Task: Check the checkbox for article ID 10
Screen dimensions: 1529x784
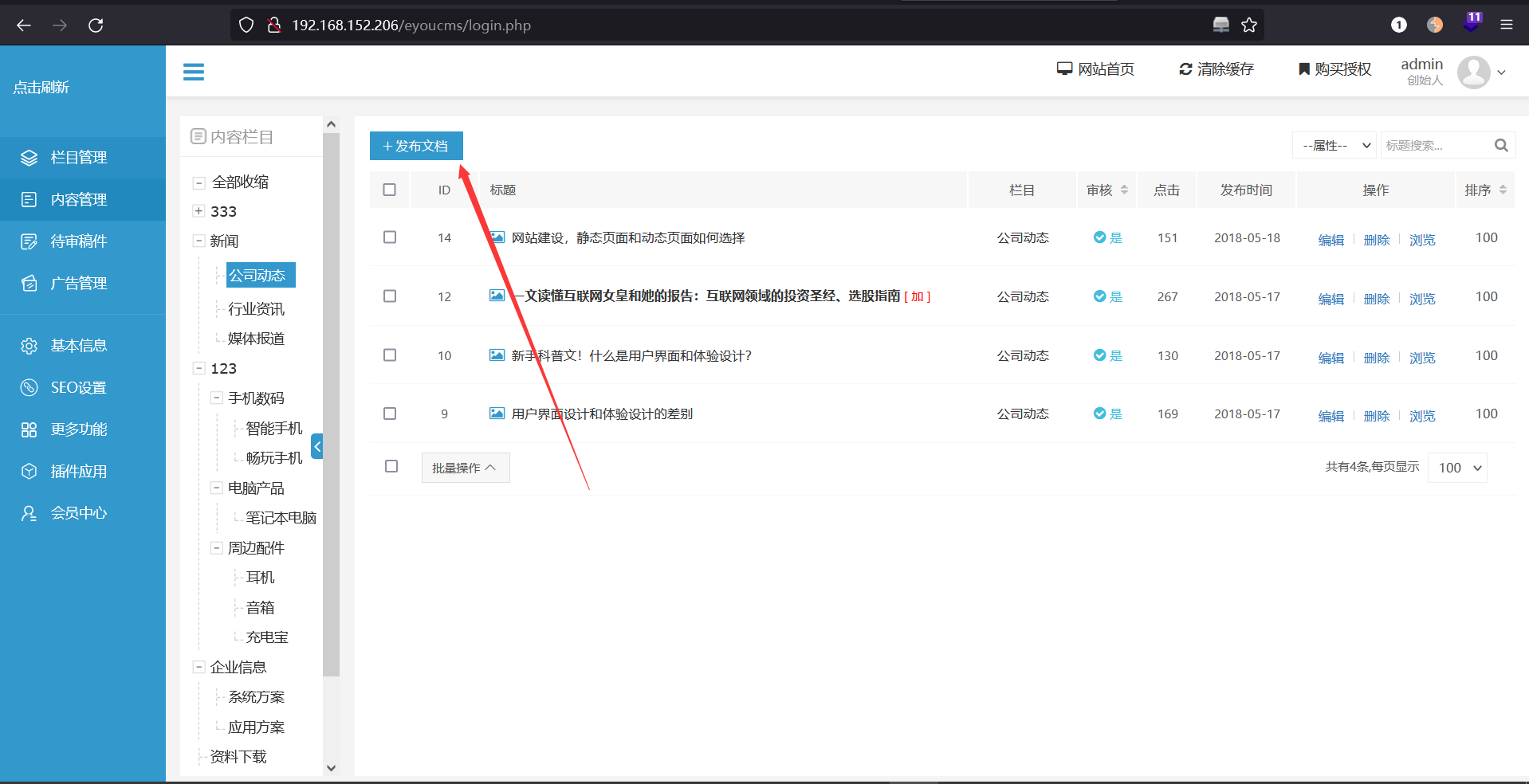Action: [x=390, y=355]
